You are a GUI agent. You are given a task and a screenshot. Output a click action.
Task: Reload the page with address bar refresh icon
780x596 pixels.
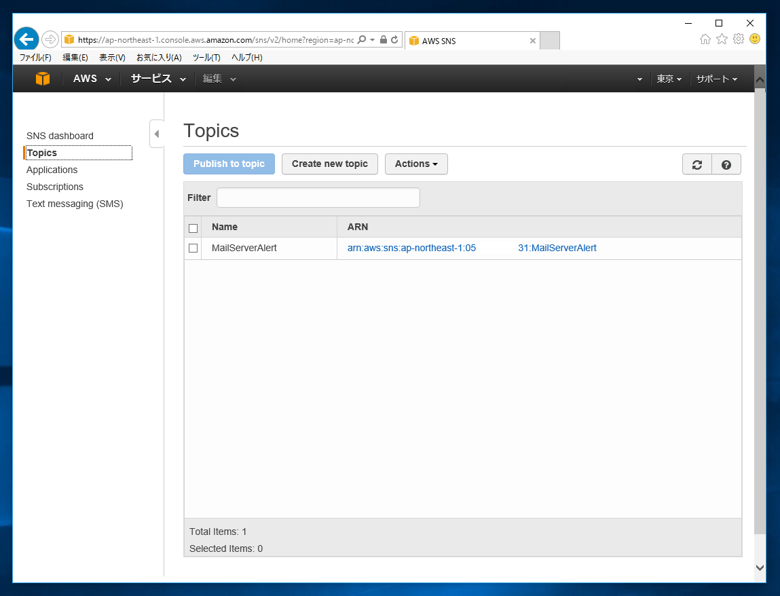click(394, 40)
